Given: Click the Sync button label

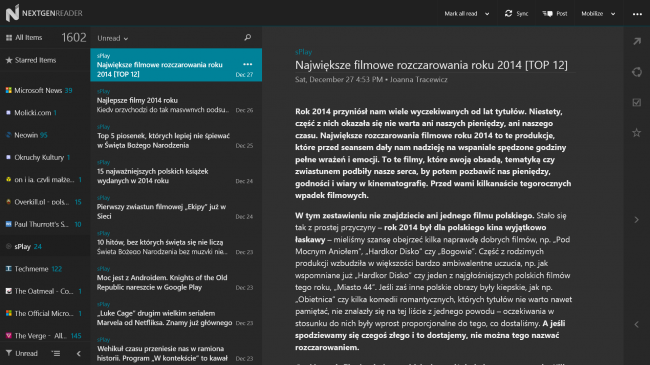Looking at the screenshot, I should coord(522,14).
